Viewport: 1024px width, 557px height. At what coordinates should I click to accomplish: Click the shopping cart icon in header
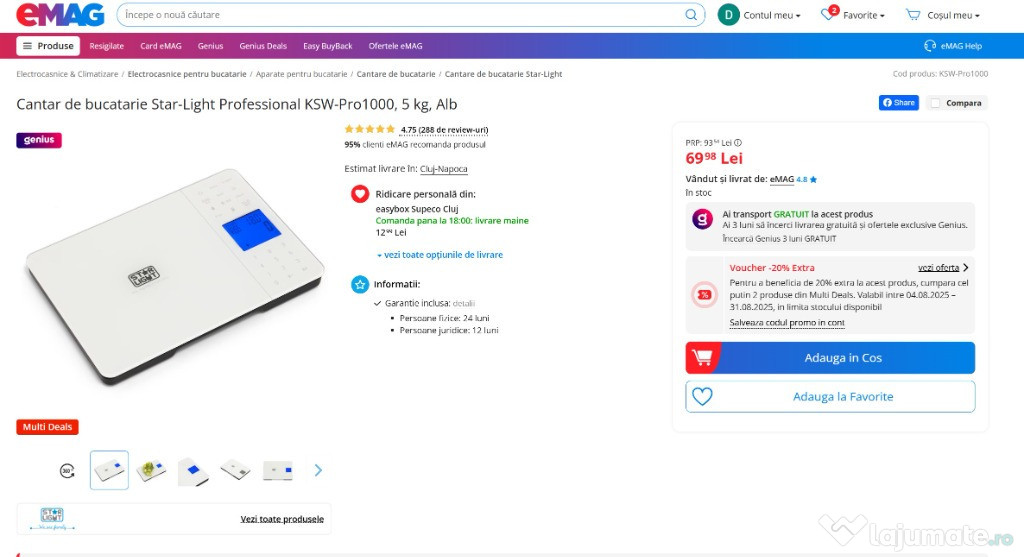coord(913,15)
